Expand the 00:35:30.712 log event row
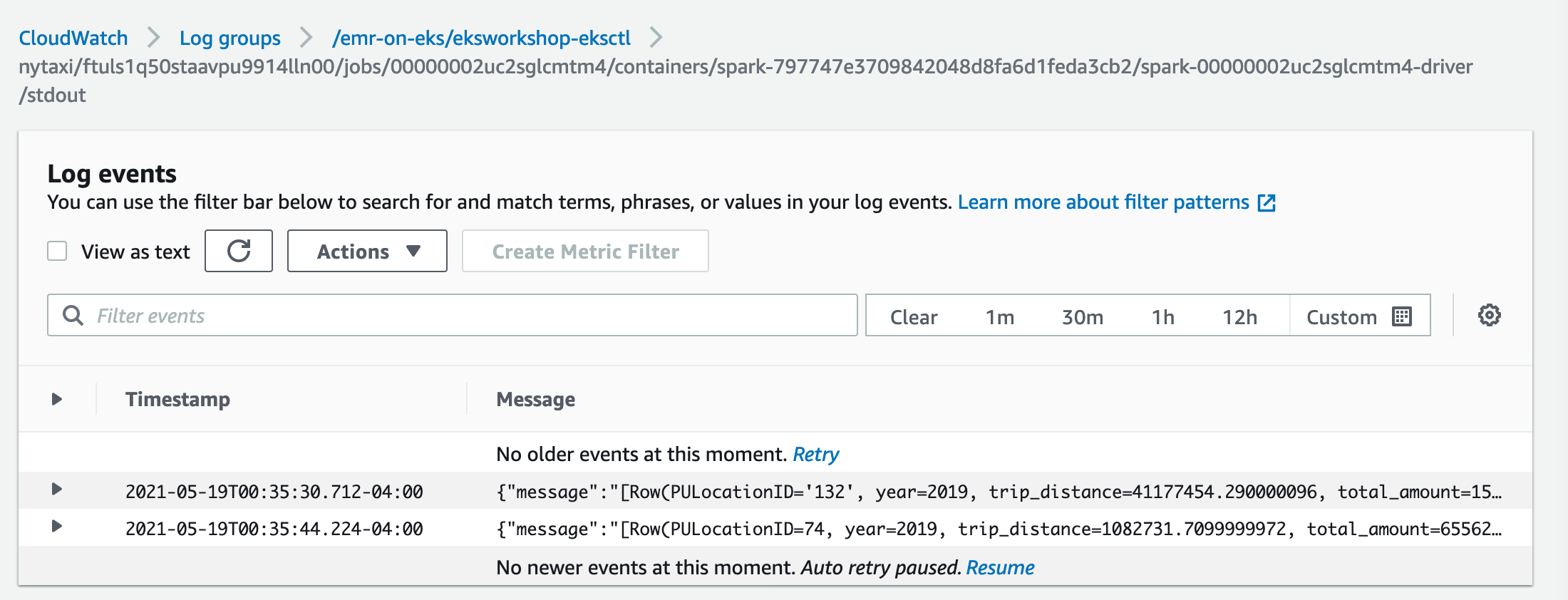The width and height of the screenshot is (1568, 600). [x=57, y=490]
